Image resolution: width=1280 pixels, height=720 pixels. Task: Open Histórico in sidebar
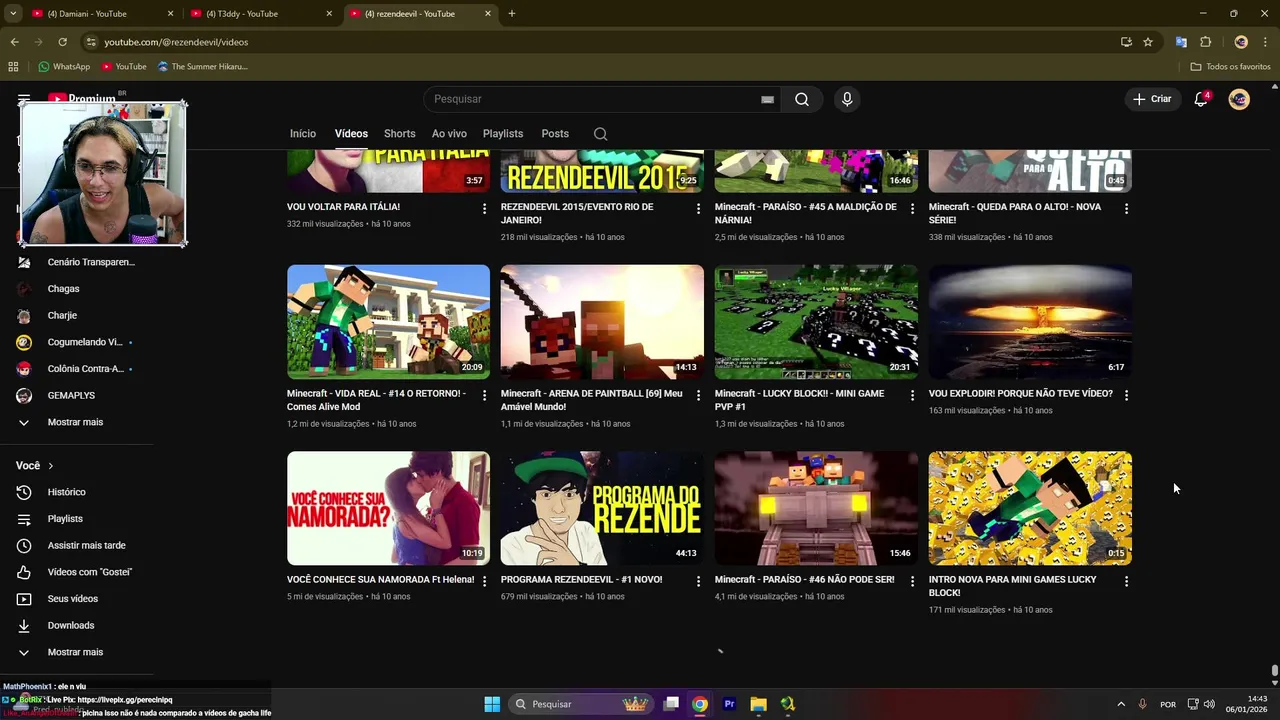(67, 492)
